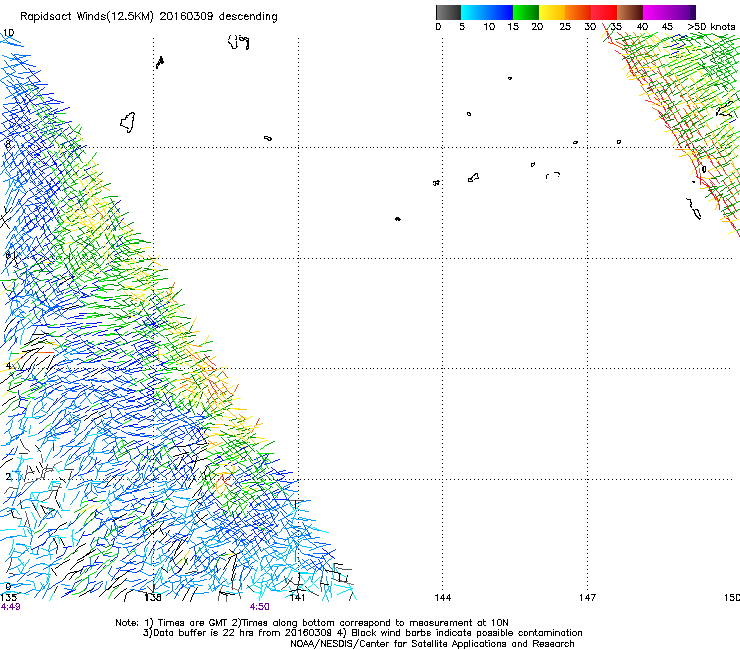Click the longitude label 135
Image resolution: width=740 pixels, height=650 pixels.
[8, 598]
